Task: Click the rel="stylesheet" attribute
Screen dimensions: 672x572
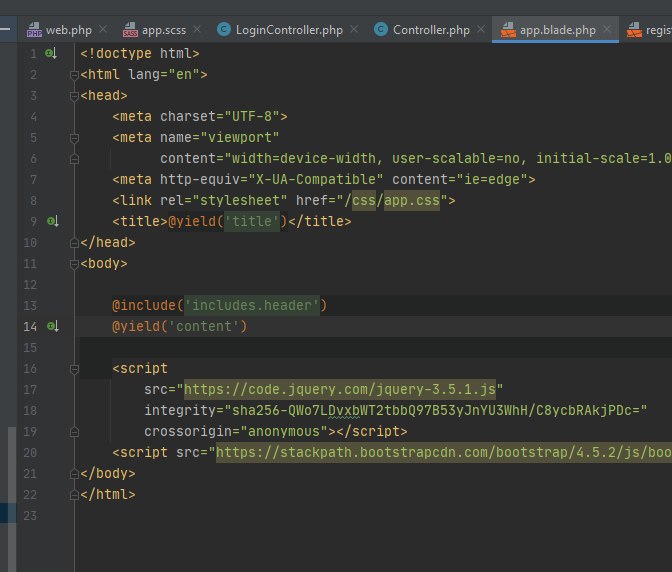Action: [x=223, y=201]
